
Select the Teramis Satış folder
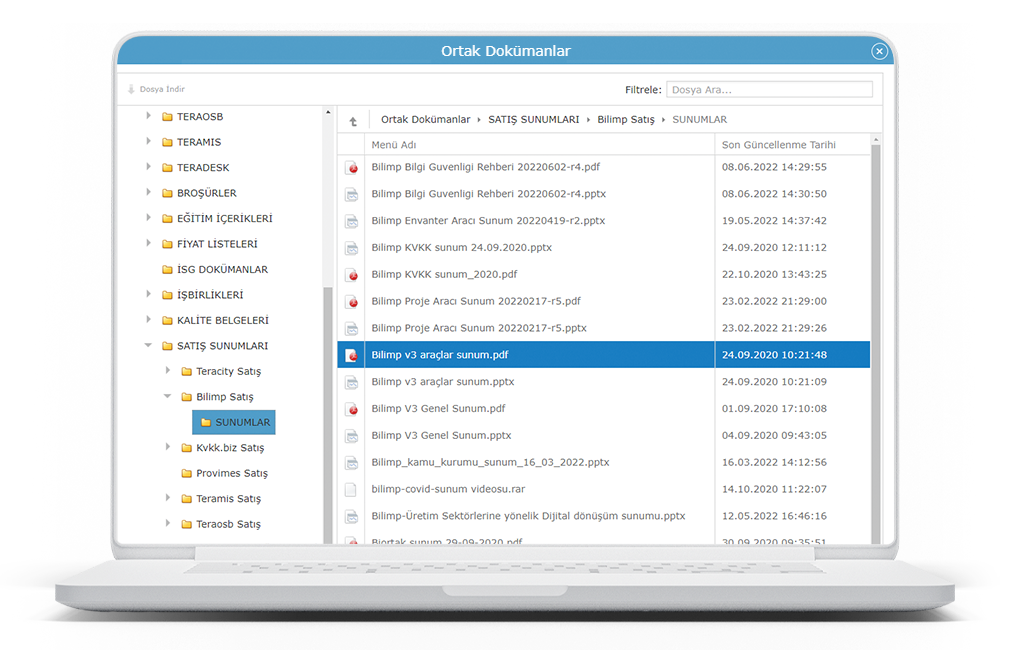point(228,499)
